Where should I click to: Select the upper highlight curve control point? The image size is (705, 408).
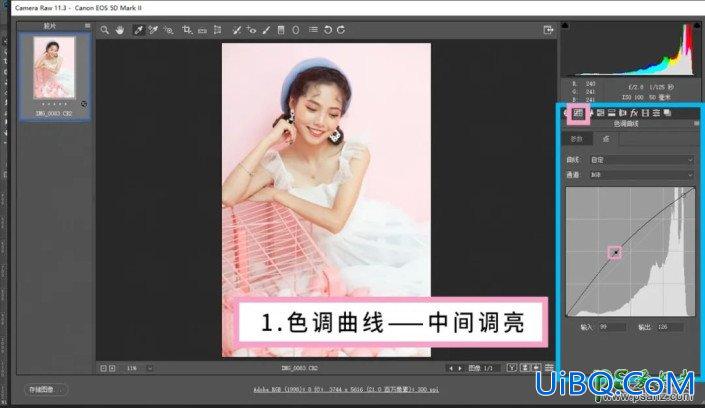pos(683,195)
